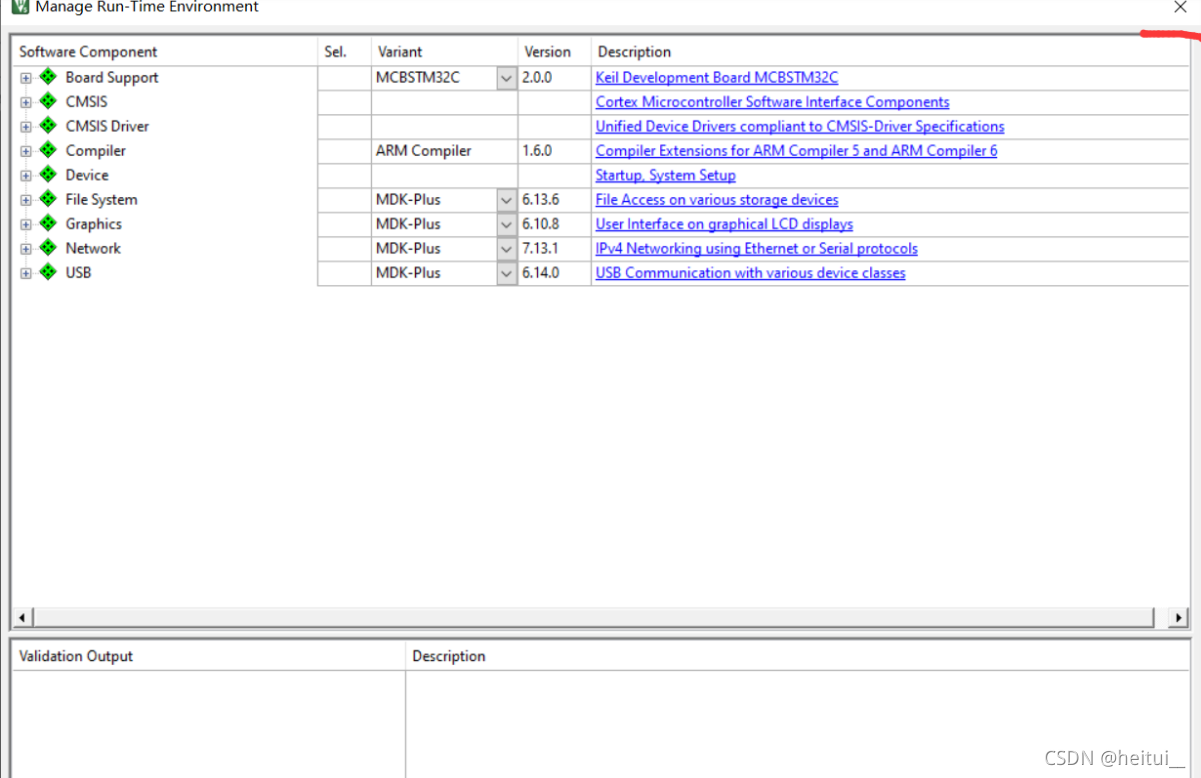Expand the CMSIS Driver tree node

pos(26,127)
